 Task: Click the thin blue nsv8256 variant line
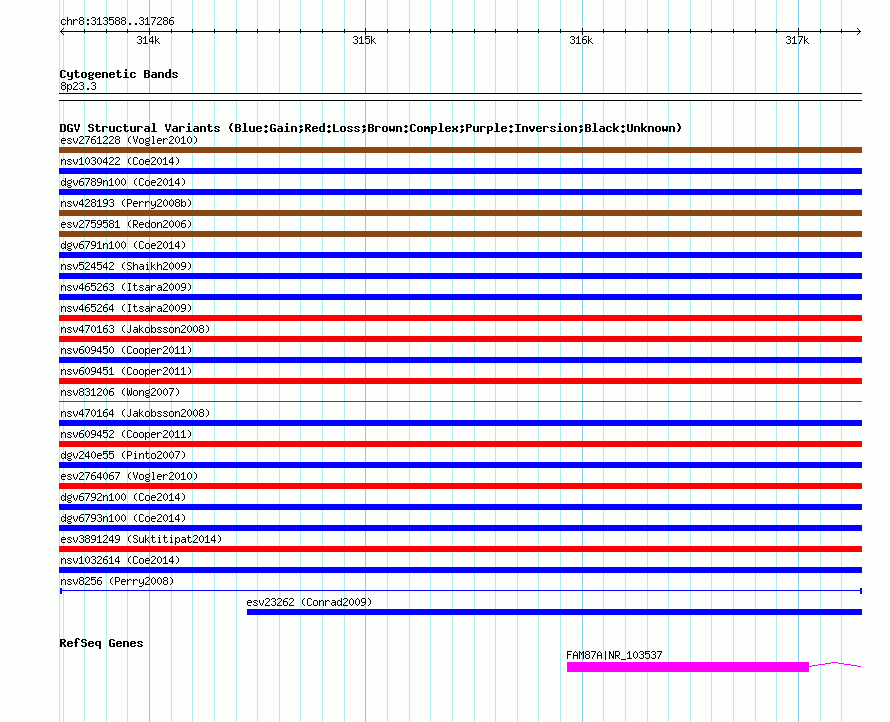460,591
